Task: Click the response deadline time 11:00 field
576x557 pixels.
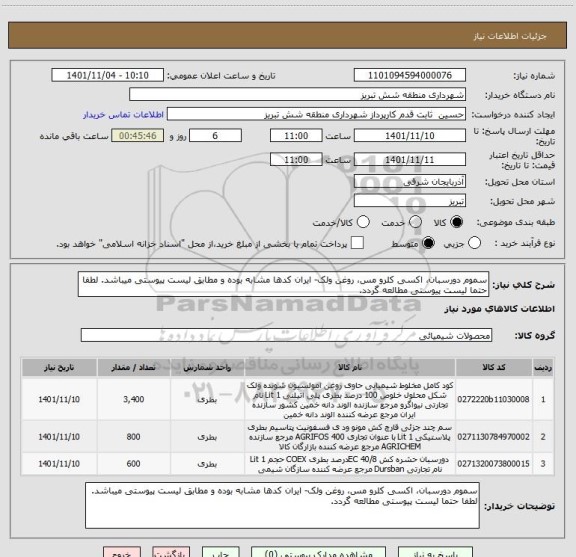Action: point(296,136)
